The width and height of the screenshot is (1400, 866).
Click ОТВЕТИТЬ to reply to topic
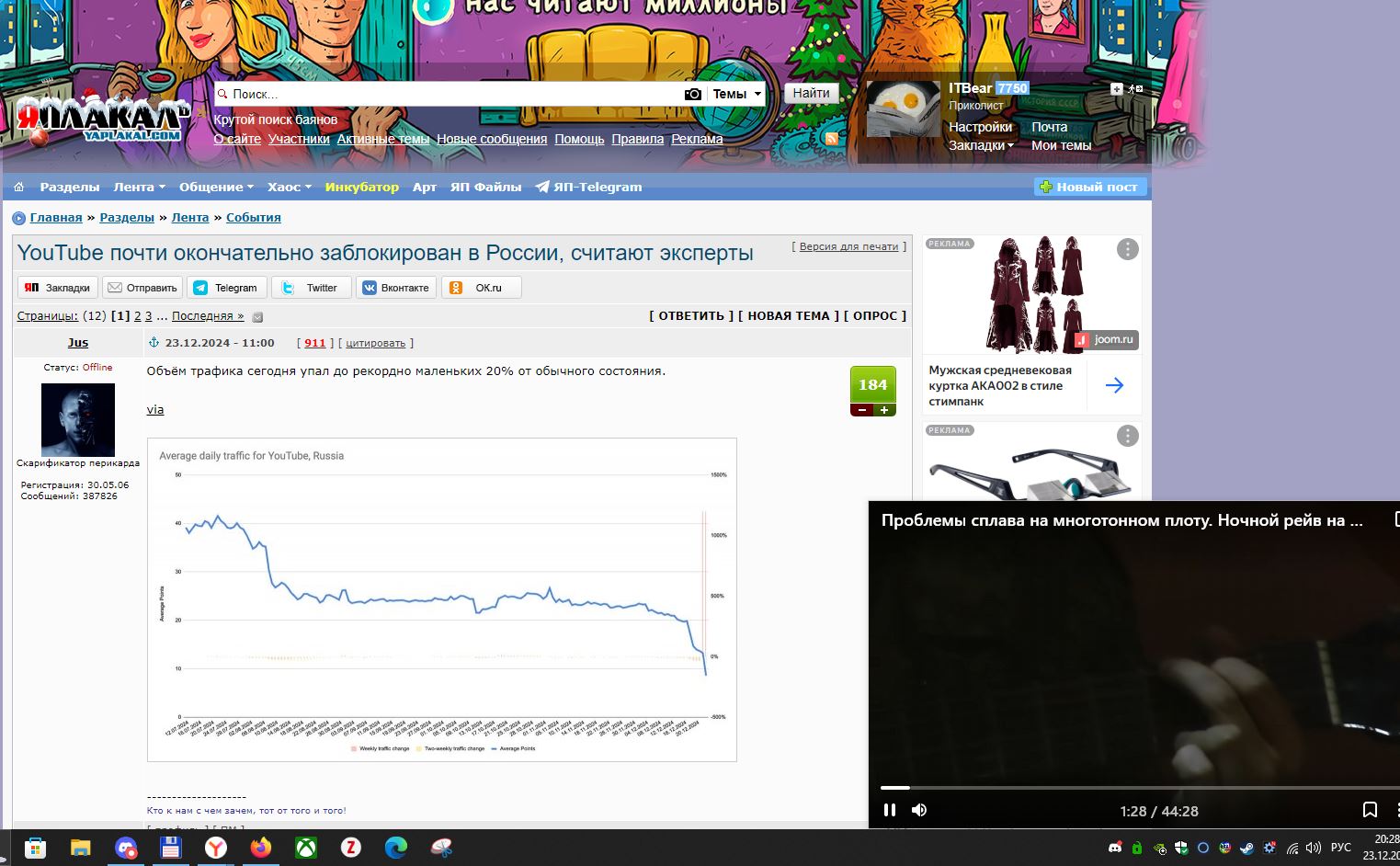click(x=691, y=315)
